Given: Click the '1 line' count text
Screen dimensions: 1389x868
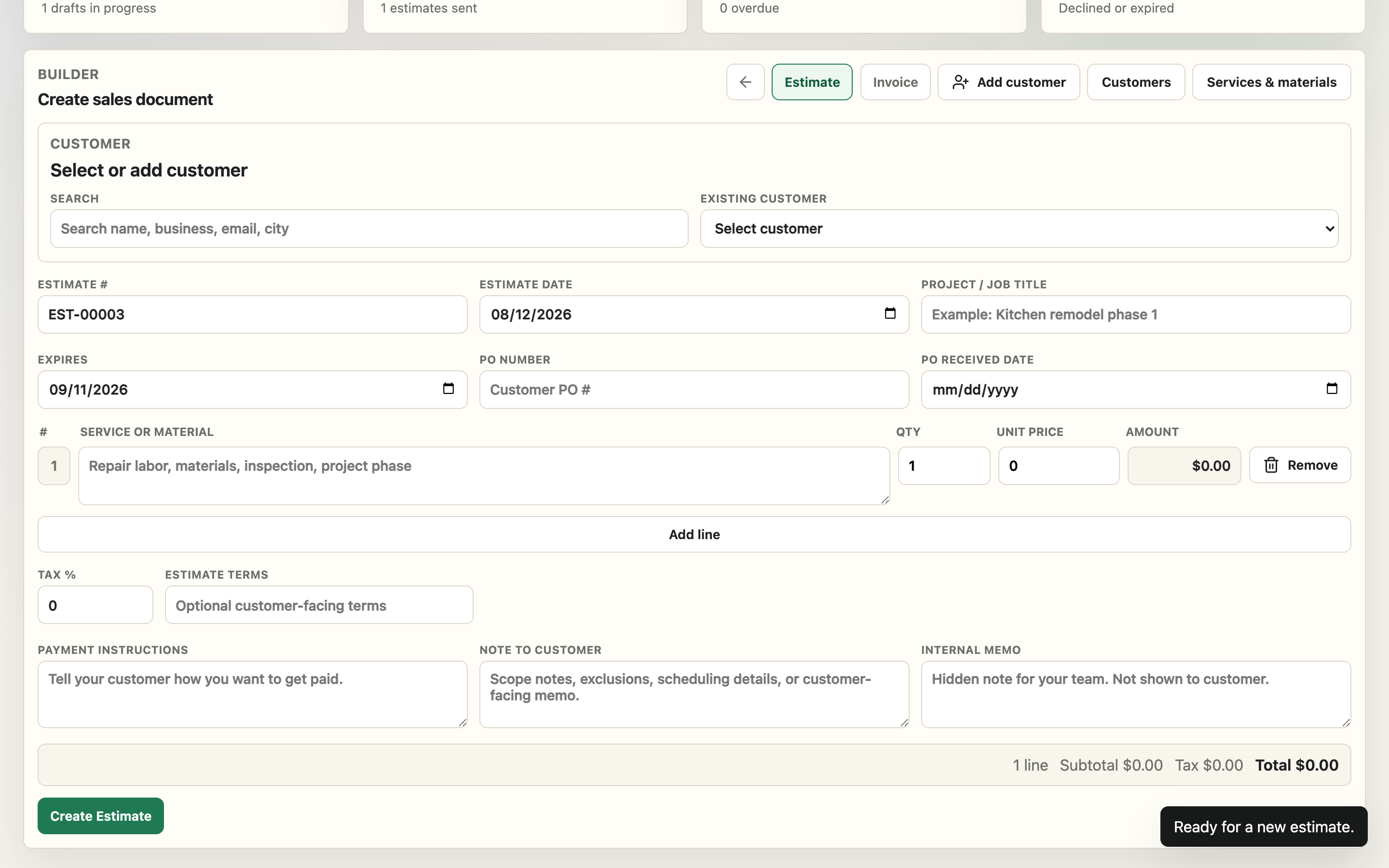Looking at the screenshot, I should point(1030,765).
